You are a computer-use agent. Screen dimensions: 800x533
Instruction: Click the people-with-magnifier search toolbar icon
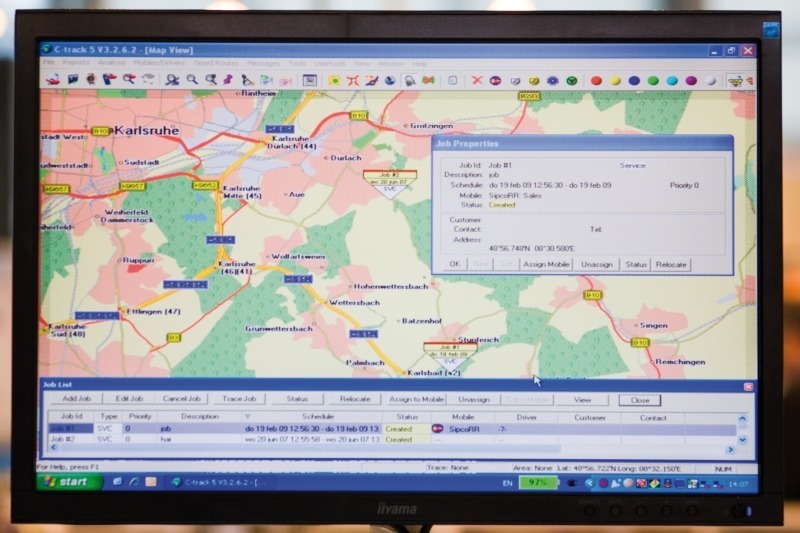[x=172, y=80]
